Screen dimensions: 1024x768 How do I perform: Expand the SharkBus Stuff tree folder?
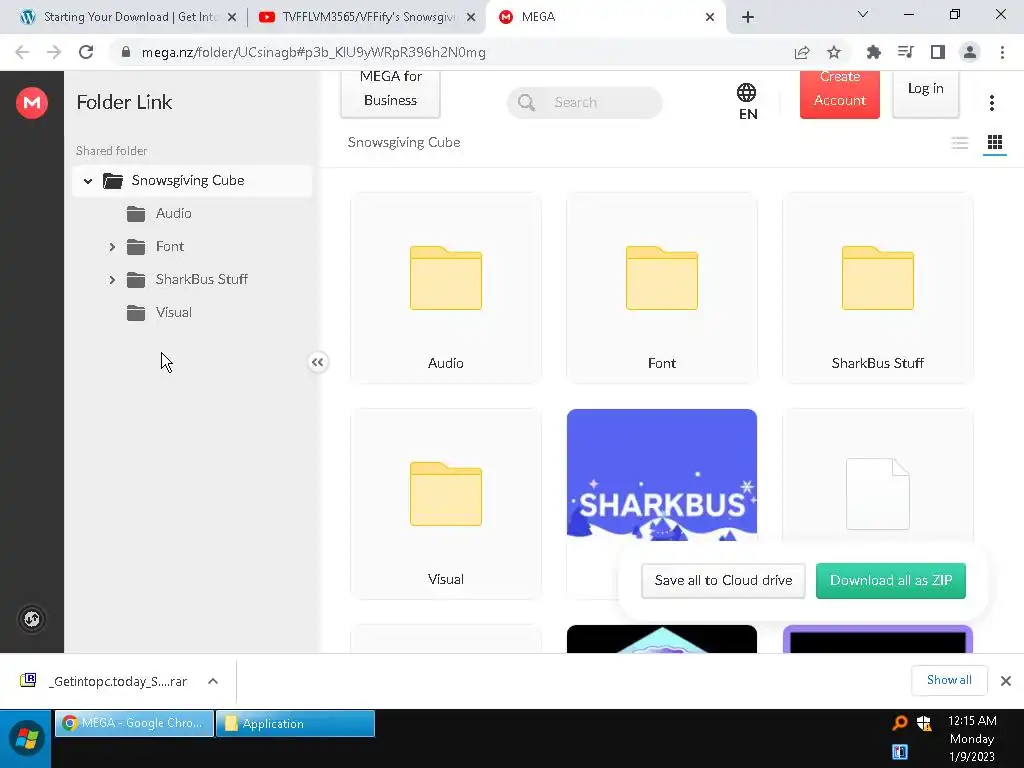(x=112, y=280)
